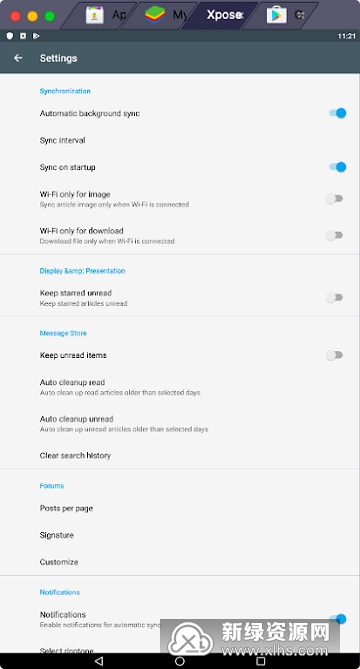360x669 pixels.
Task: Tap the Android recents square button
Action: click(261, 661)
